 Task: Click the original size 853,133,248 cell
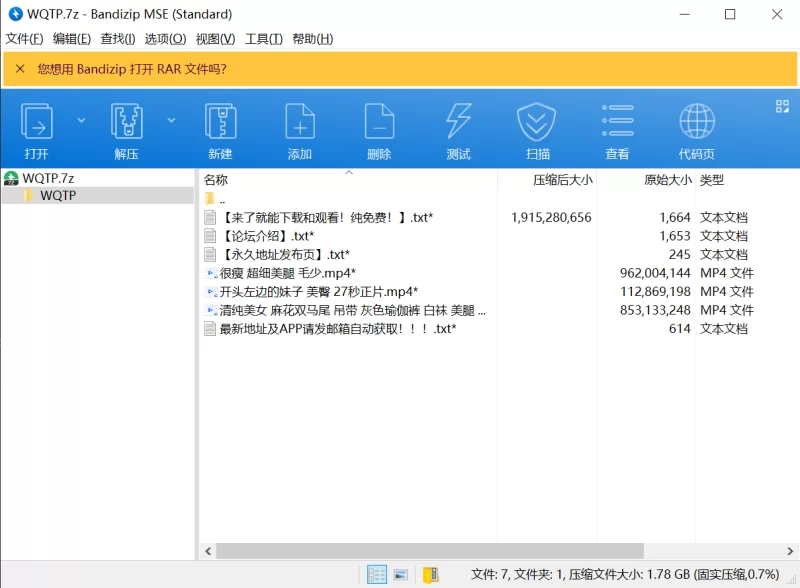tap(655, 310)
